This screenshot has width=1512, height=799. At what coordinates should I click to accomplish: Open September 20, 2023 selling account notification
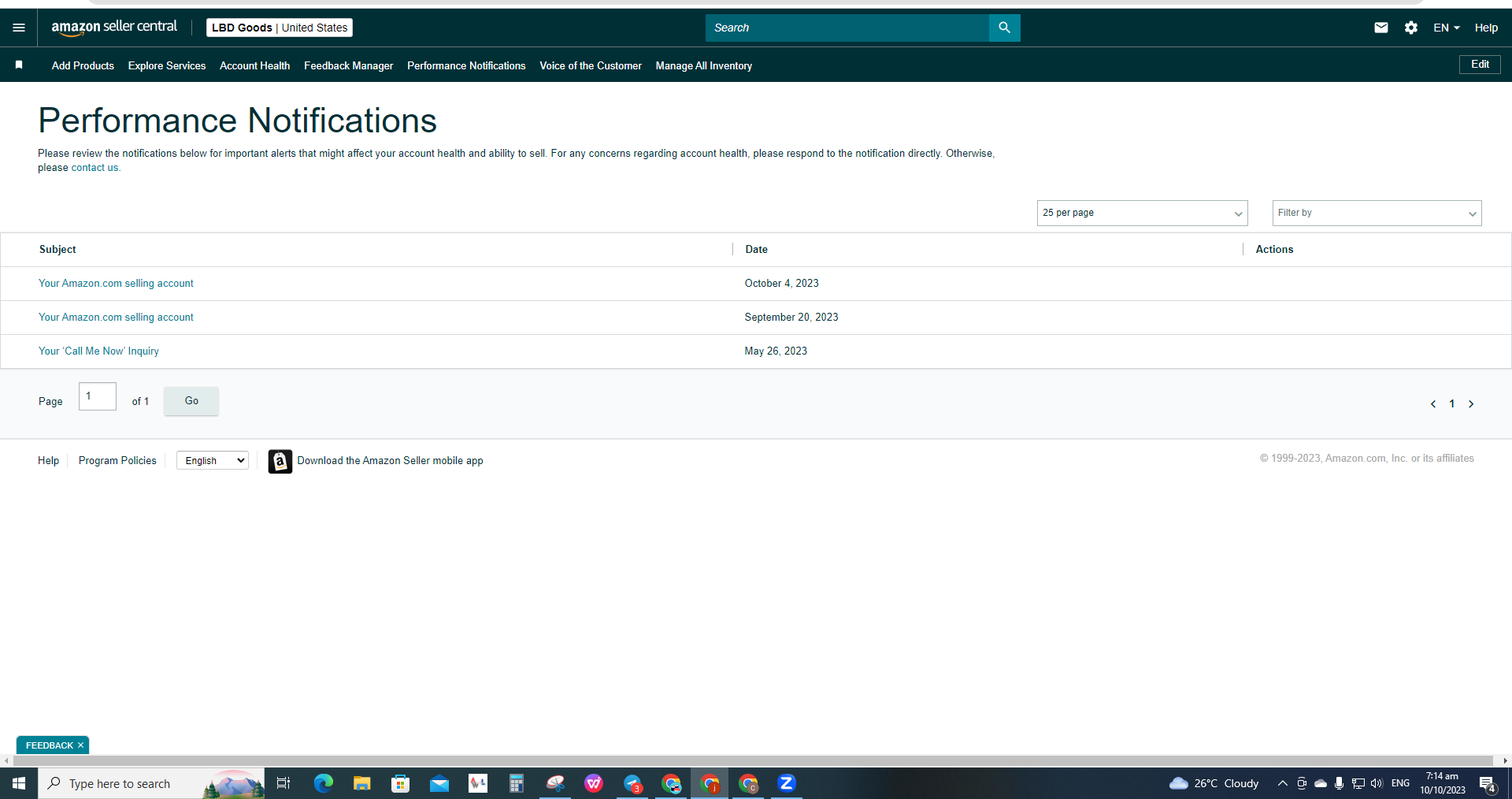(x=116, y=318)
